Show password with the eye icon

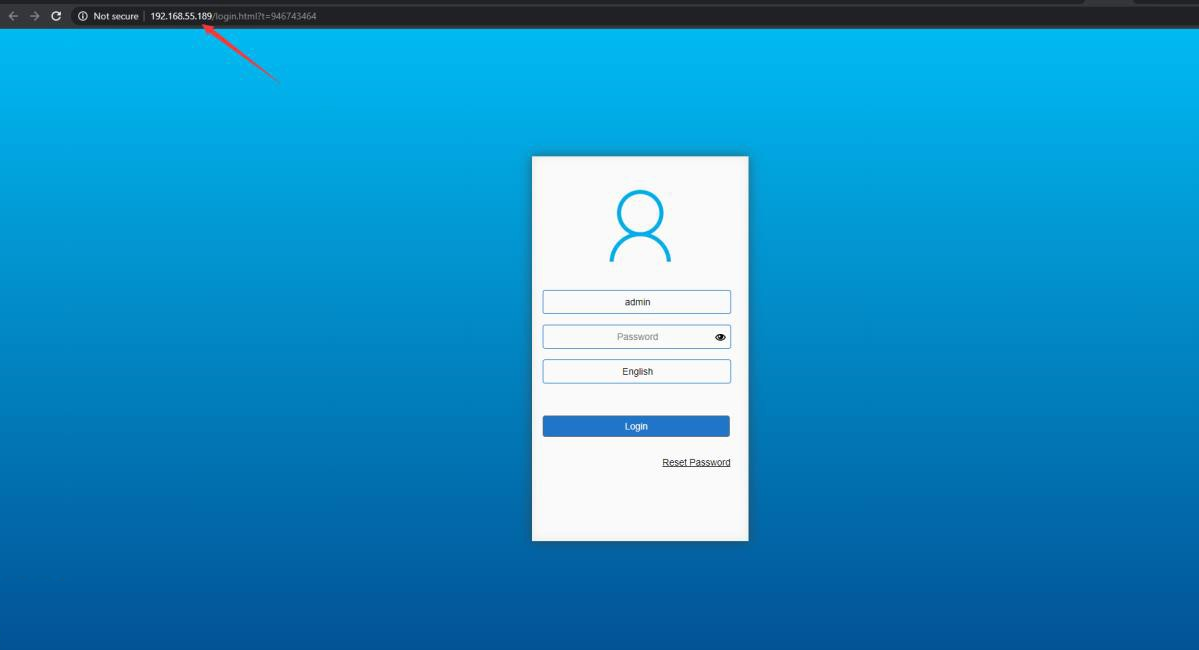tap(720, 337)
